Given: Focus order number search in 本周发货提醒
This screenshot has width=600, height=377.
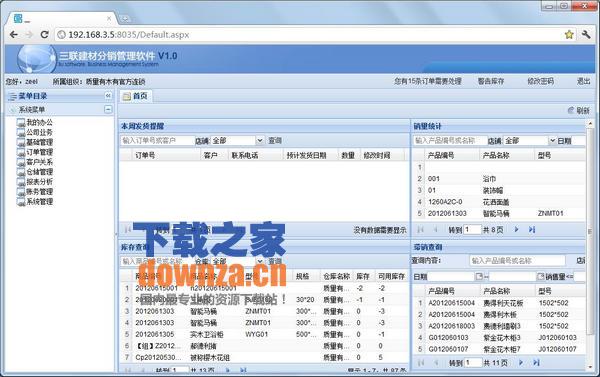Looking at the screenshot, I should click(157, 141).
